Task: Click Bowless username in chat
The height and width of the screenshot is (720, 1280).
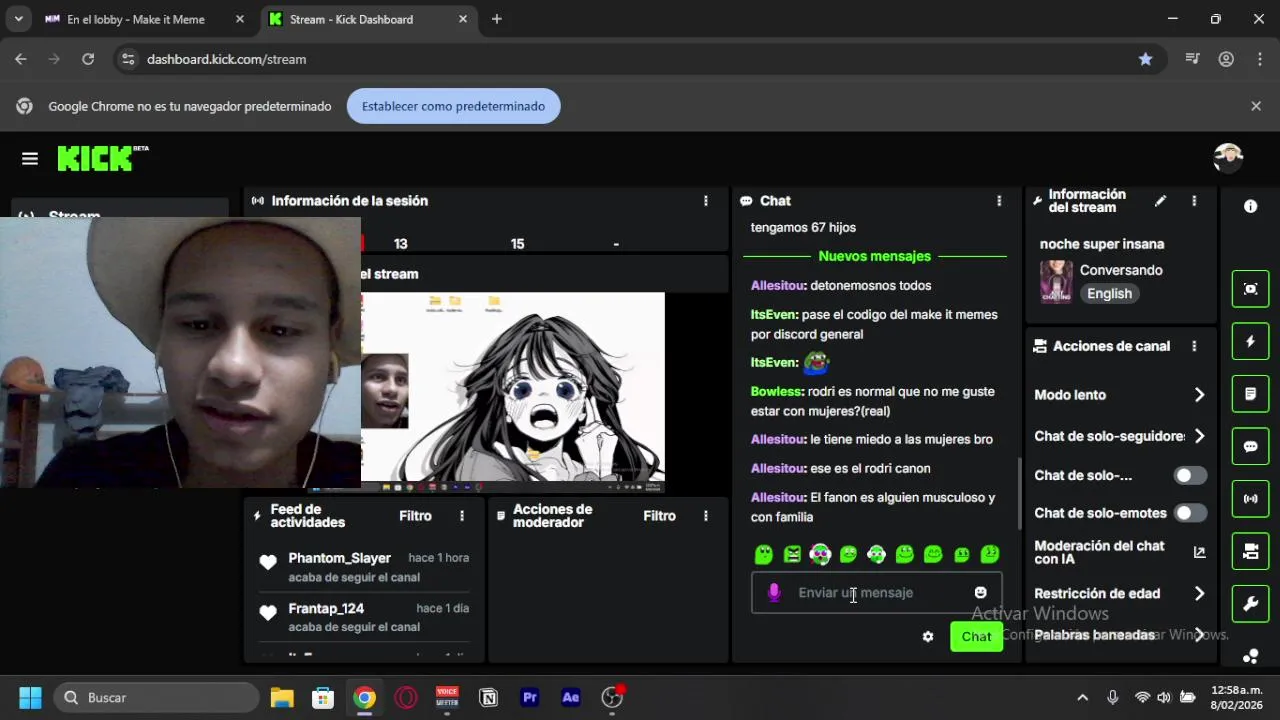Action: (x=777, y=392)
